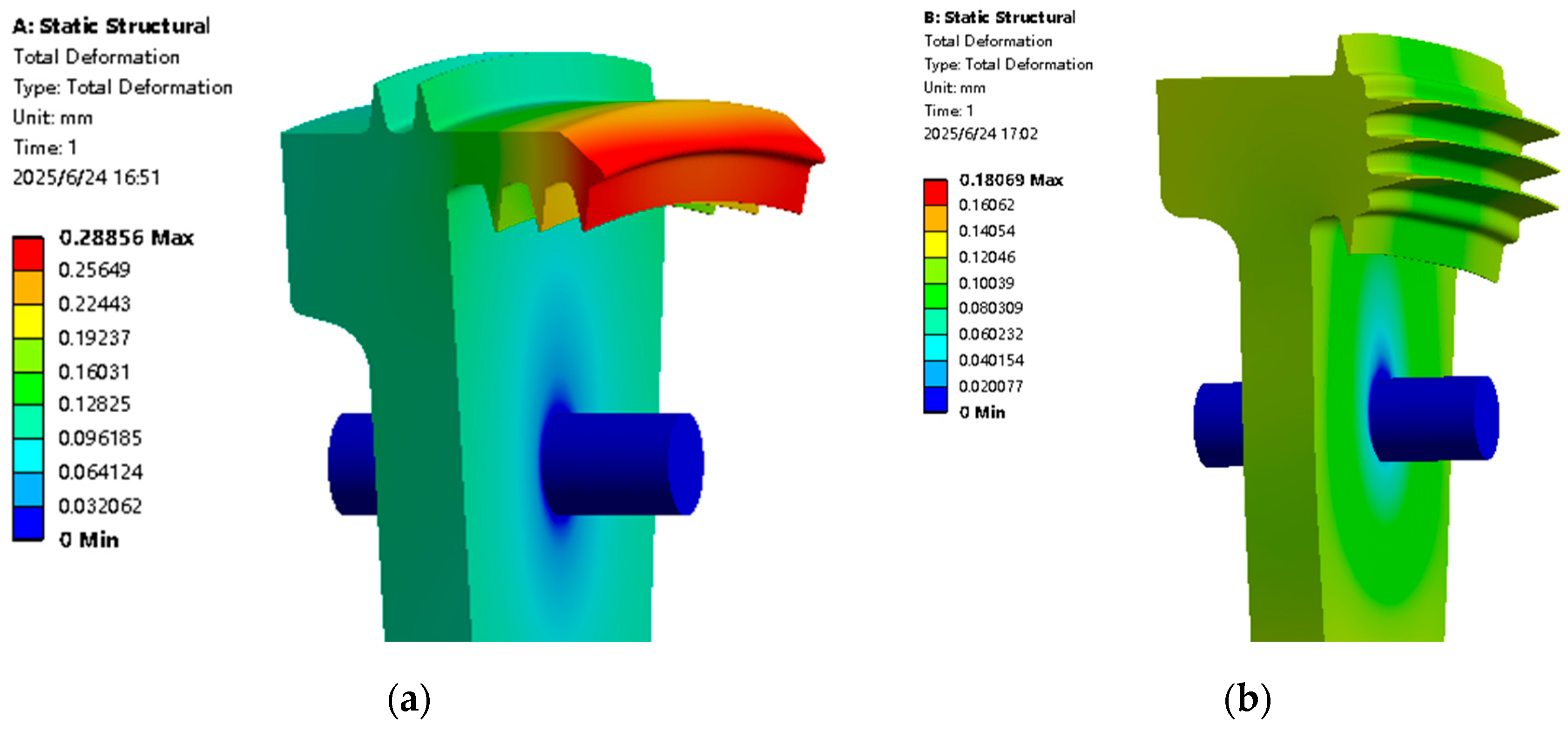
Task: Click the orange swatch beside 0.25649
Action: (x=28, y=287)
